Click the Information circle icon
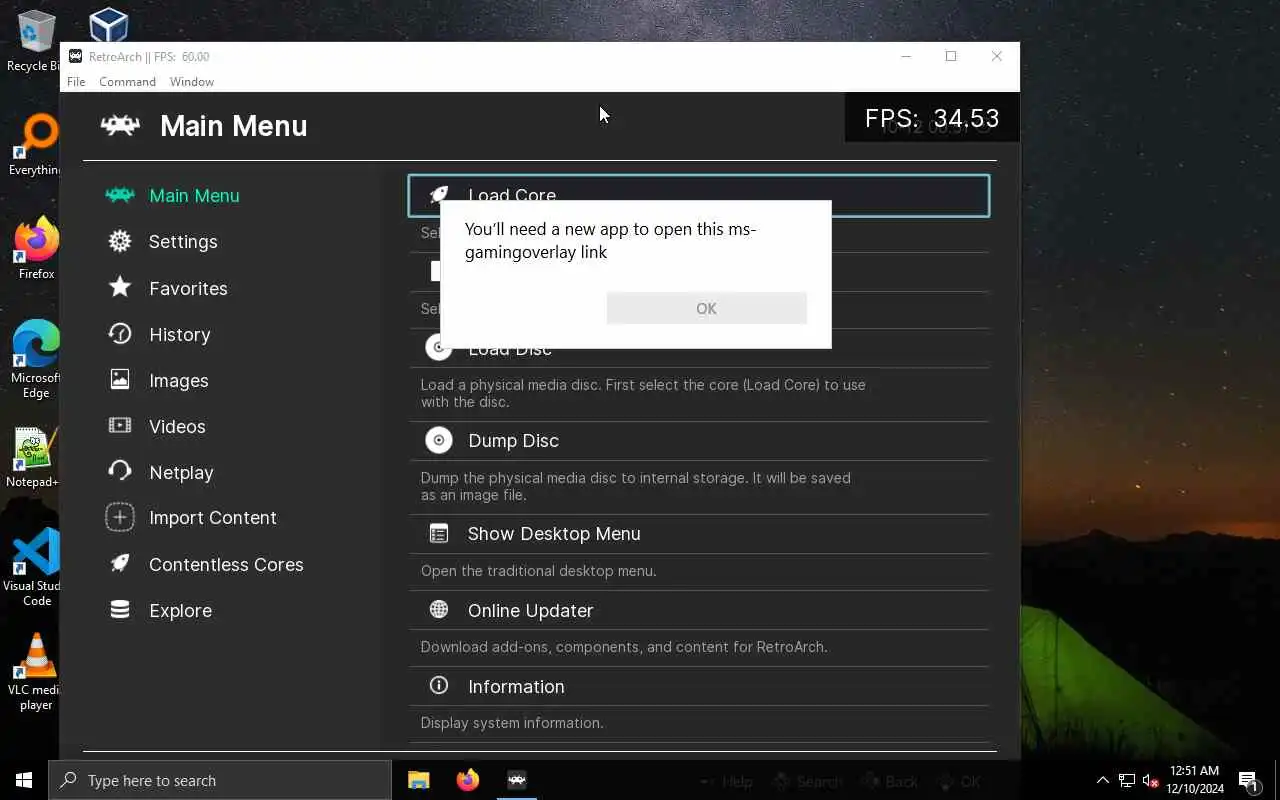This screenshot has width=1280, height=800. (438, 685)
